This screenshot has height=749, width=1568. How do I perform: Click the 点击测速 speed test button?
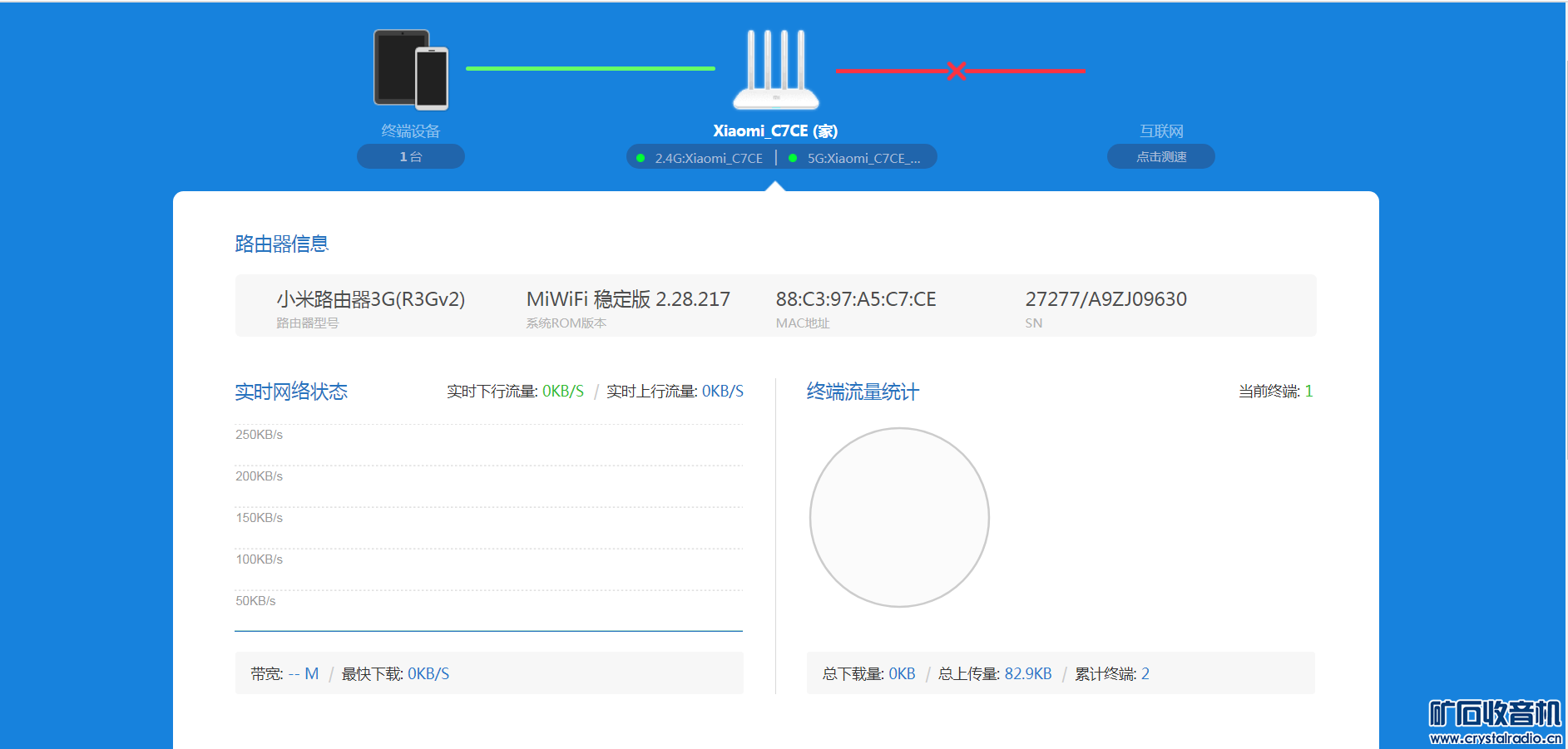tap(1161, 156)
